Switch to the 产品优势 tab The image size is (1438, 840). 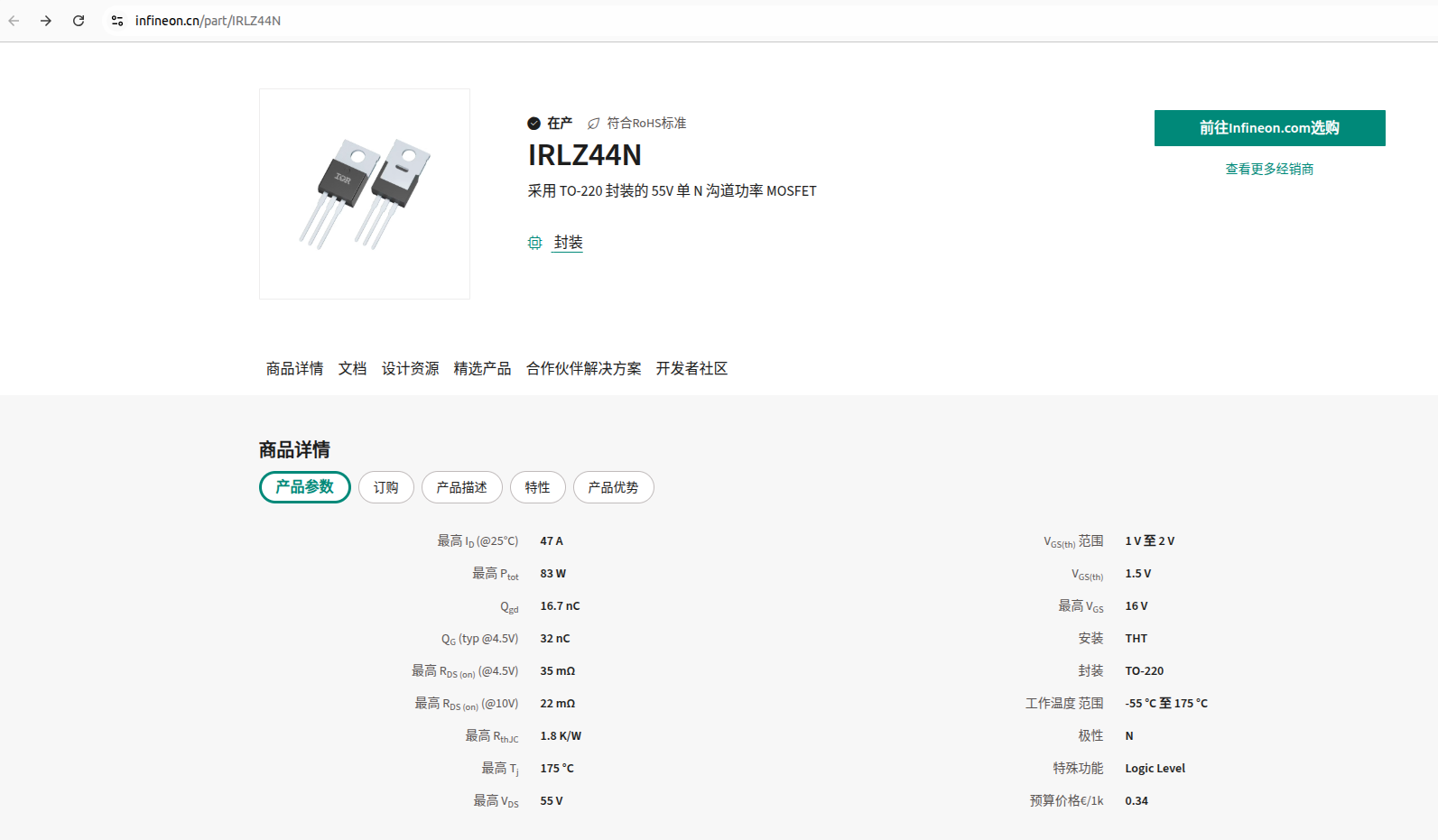[614, 487]
